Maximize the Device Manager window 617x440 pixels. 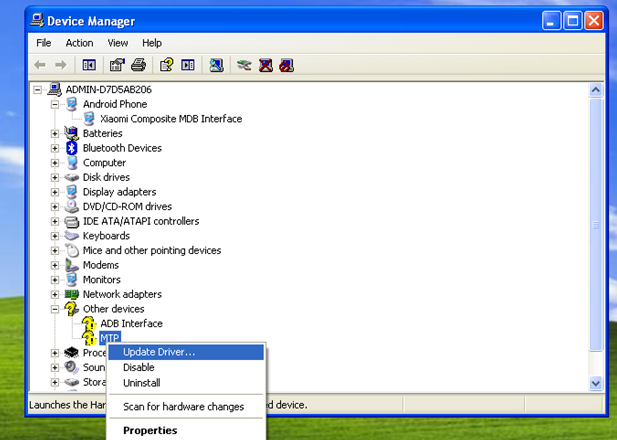(573, 20)
